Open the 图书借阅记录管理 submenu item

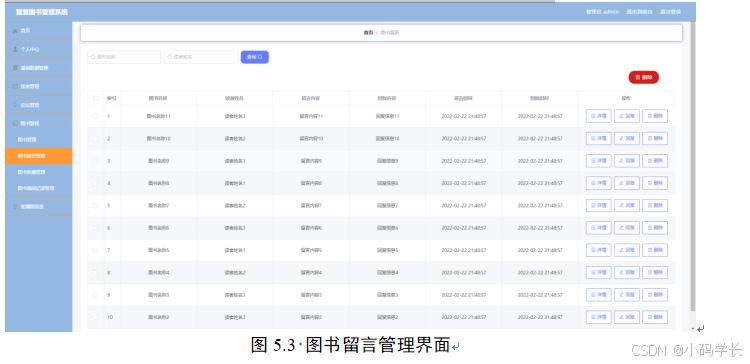pos(39,188)
